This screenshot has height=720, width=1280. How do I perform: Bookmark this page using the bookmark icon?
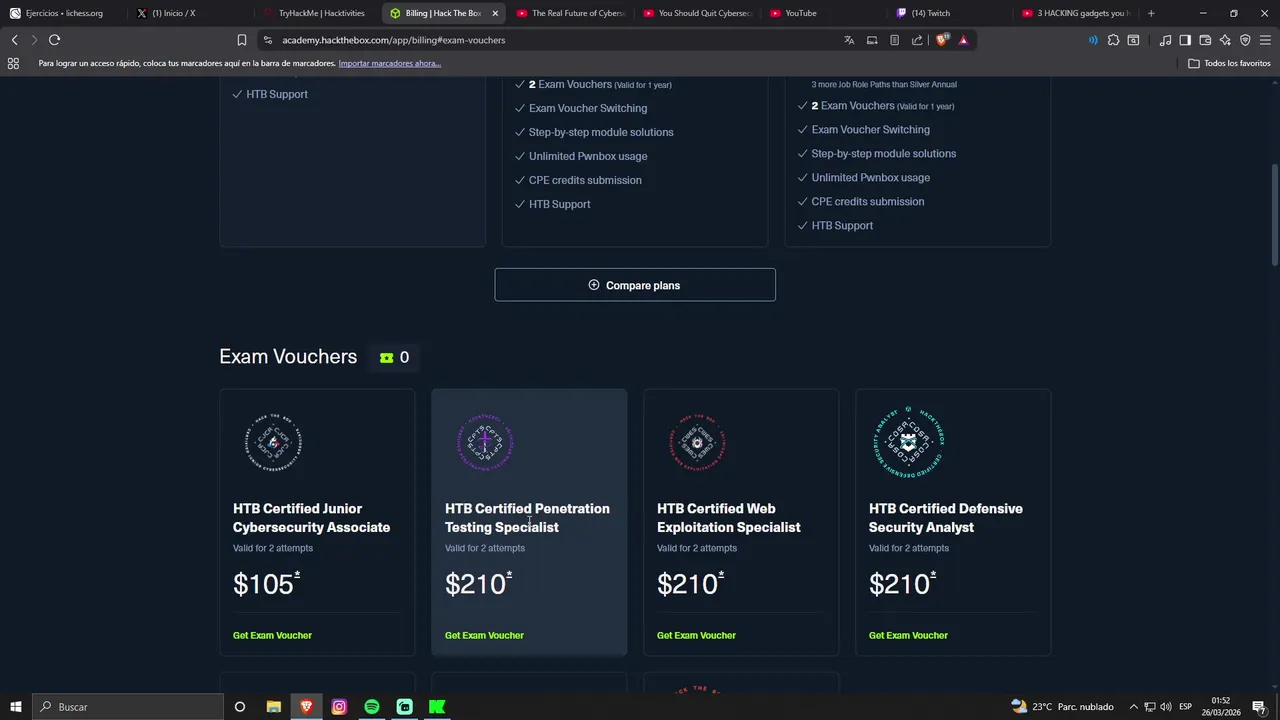pos(242,40)
